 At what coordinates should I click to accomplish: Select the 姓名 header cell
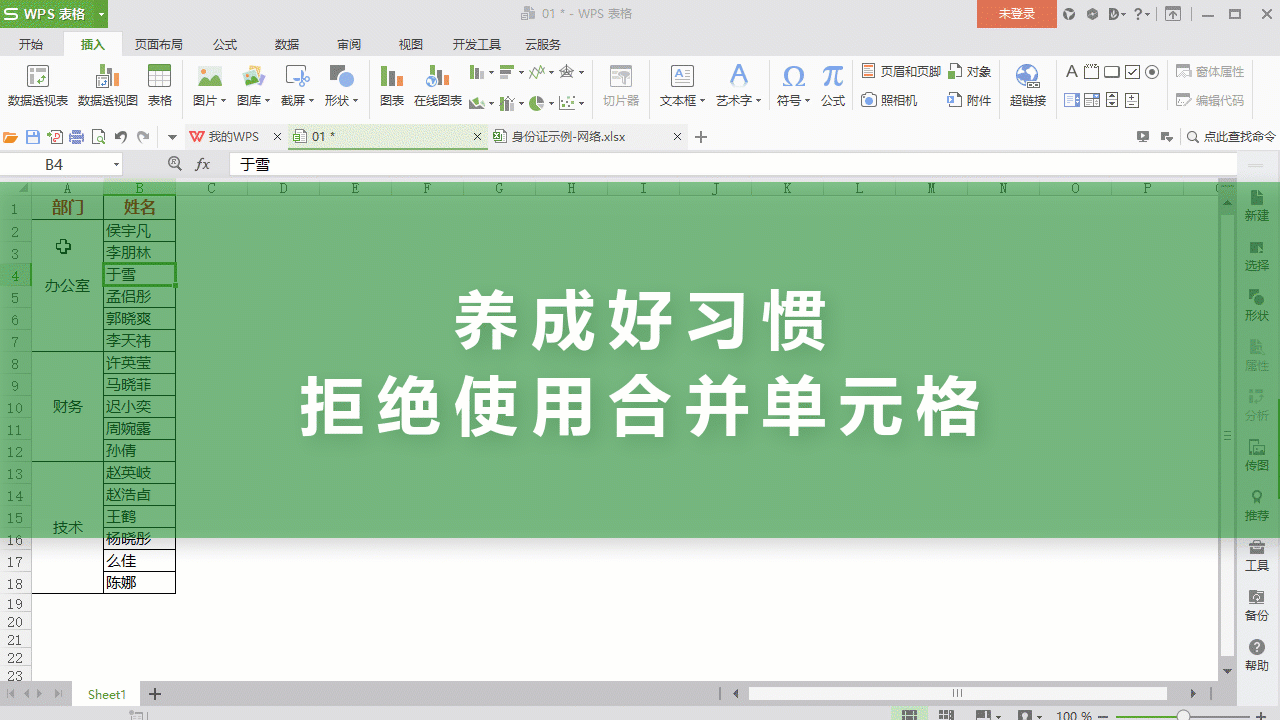click(x=140, y=207)
